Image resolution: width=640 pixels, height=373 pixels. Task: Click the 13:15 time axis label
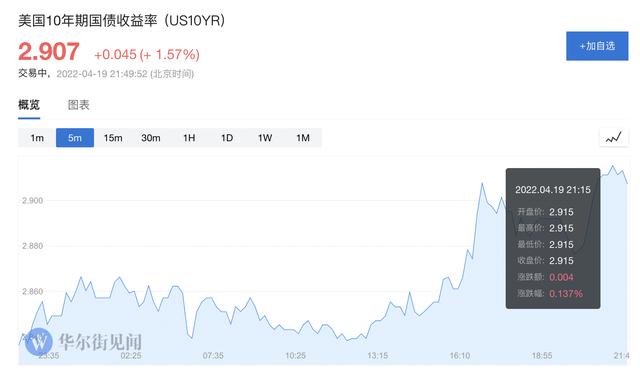point(378,355)
